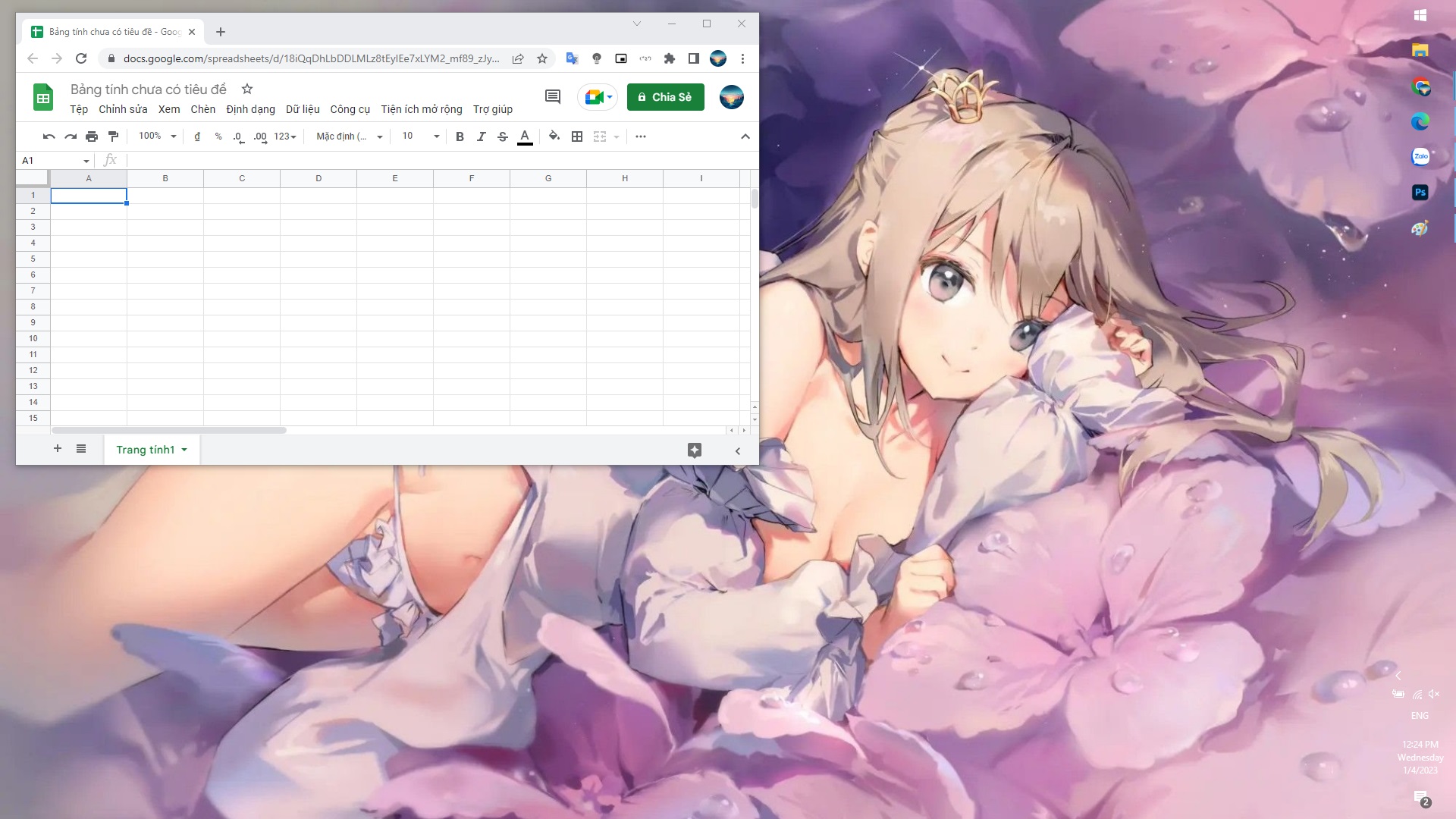Open the 123 number format dropdown
1456x819 pixels.
tap(285, 136)
